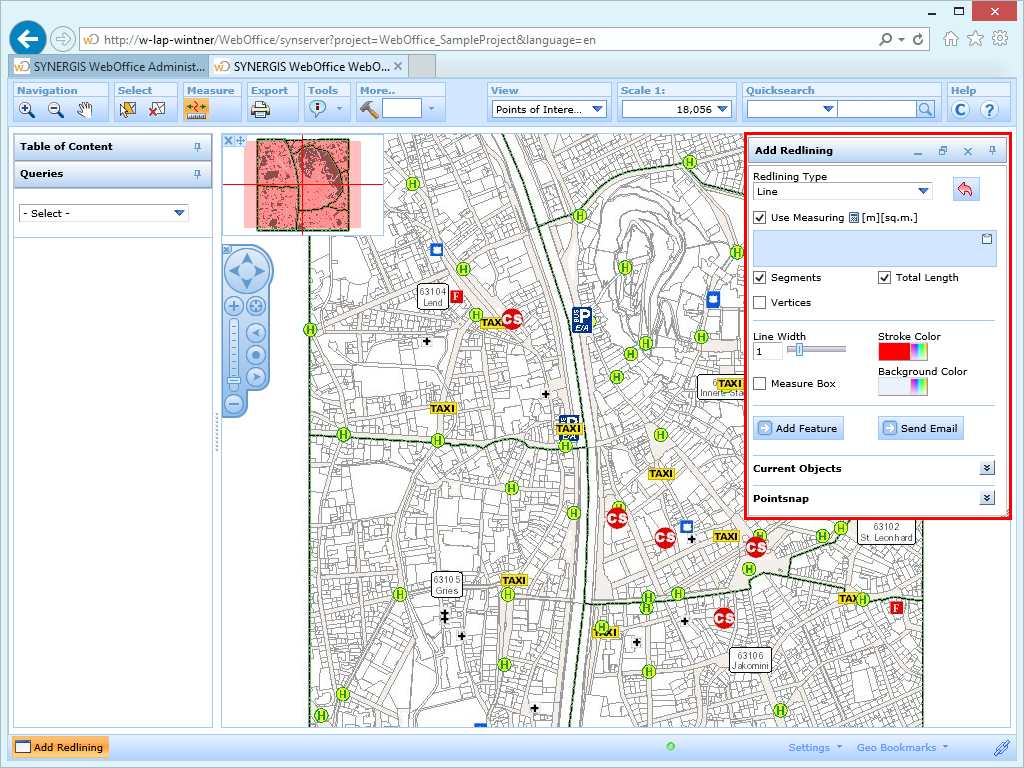The height and width of the screenshot is (768, 1024).
Task: Disable the Segments checkbox
Action: click(760, 278)
